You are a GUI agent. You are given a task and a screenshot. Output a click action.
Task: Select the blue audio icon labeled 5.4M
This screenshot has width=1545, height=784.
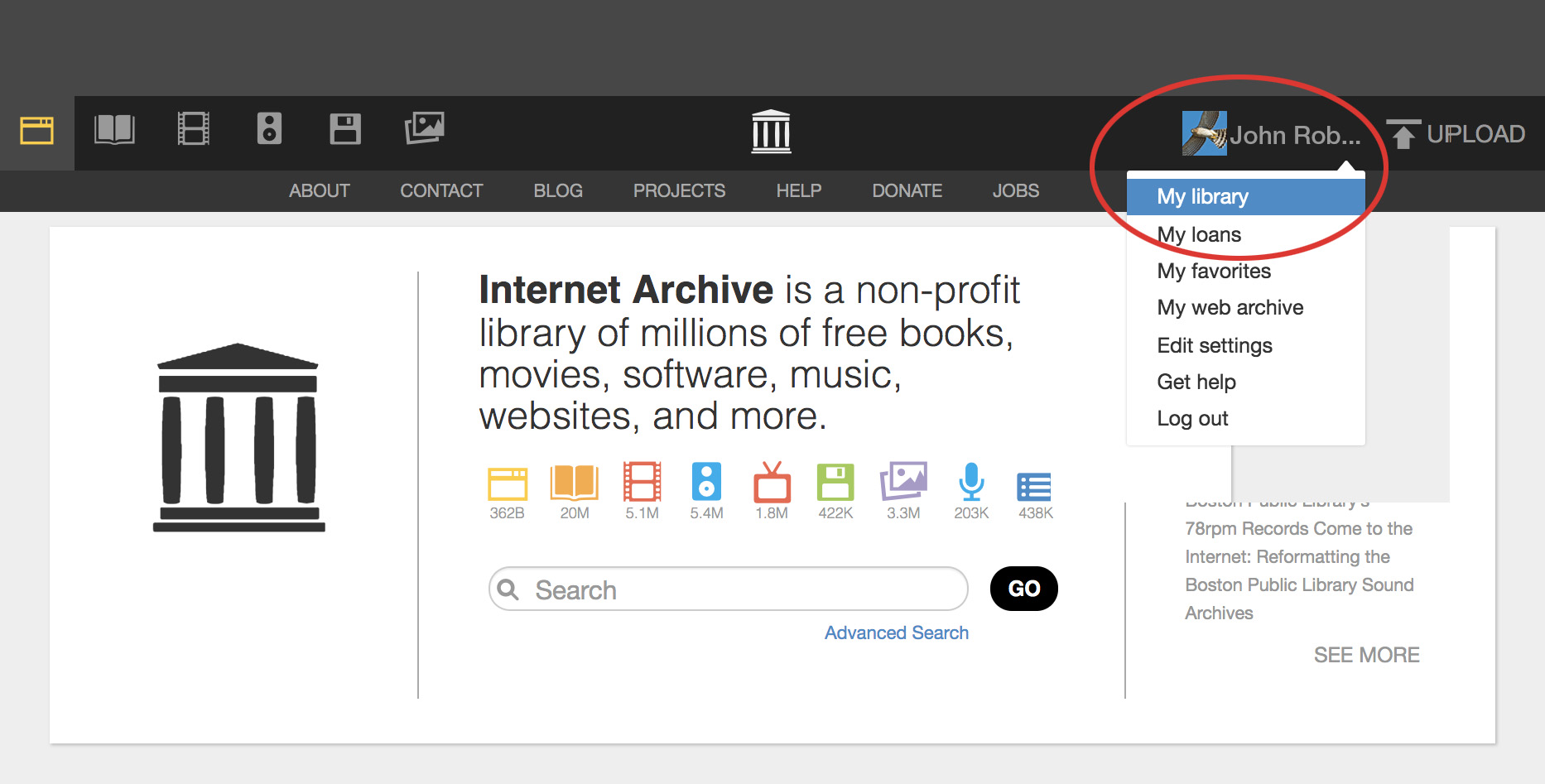(x=706, y=482)
